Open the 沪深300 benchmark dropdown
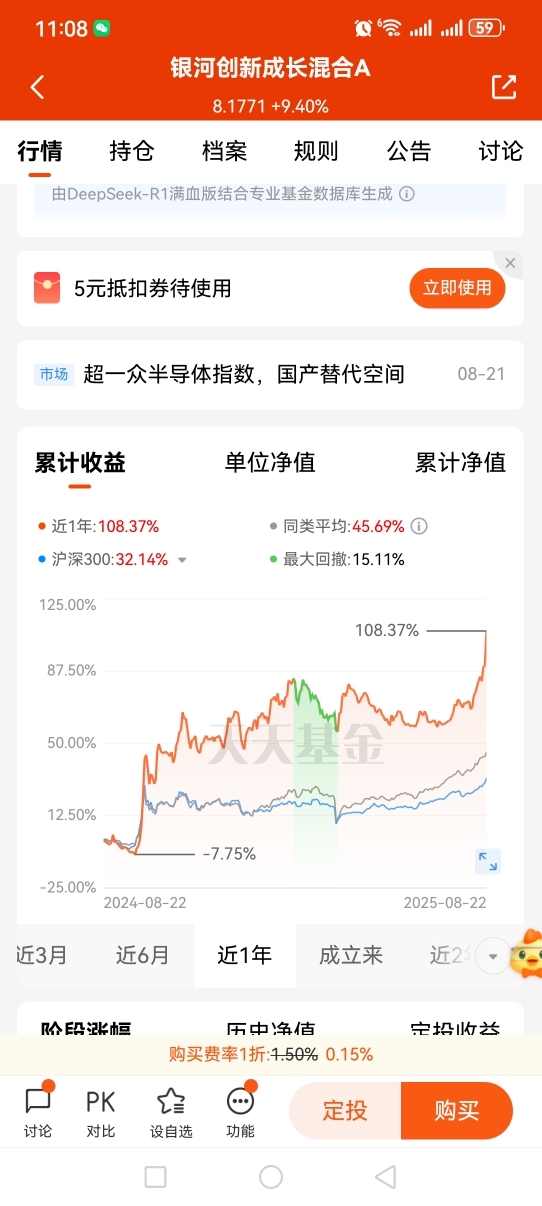Viewport: 542px width, 1206px height. (x=182, y=560)
